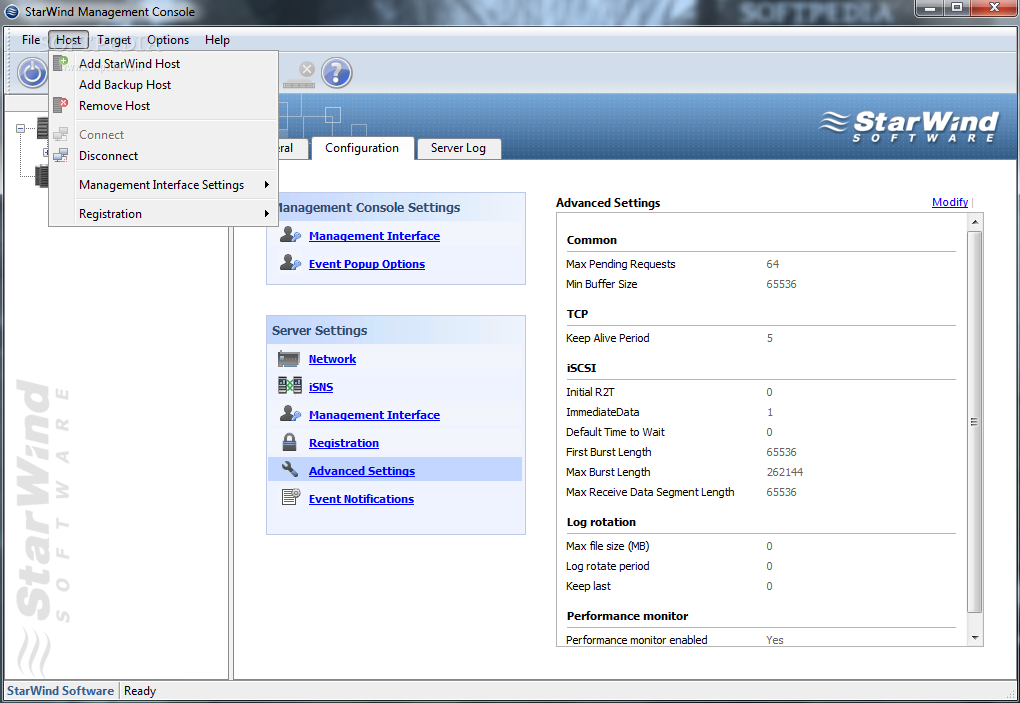1020x703 pixels.
Task: Click Keep Alive Period setting row
Action: [x=760, y=338]
